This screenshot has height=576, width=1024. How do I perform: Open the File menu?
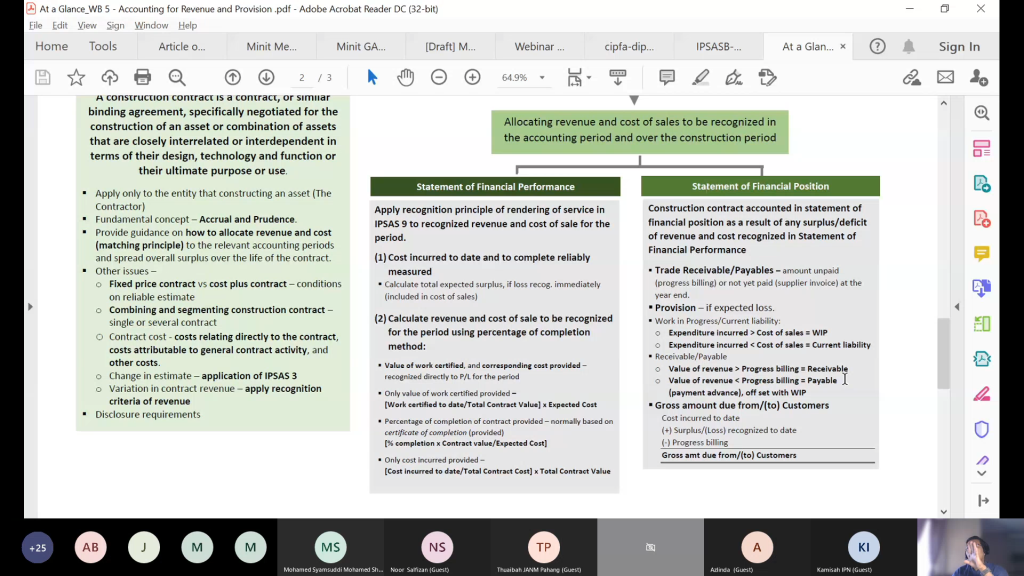[x=35, y=25]
